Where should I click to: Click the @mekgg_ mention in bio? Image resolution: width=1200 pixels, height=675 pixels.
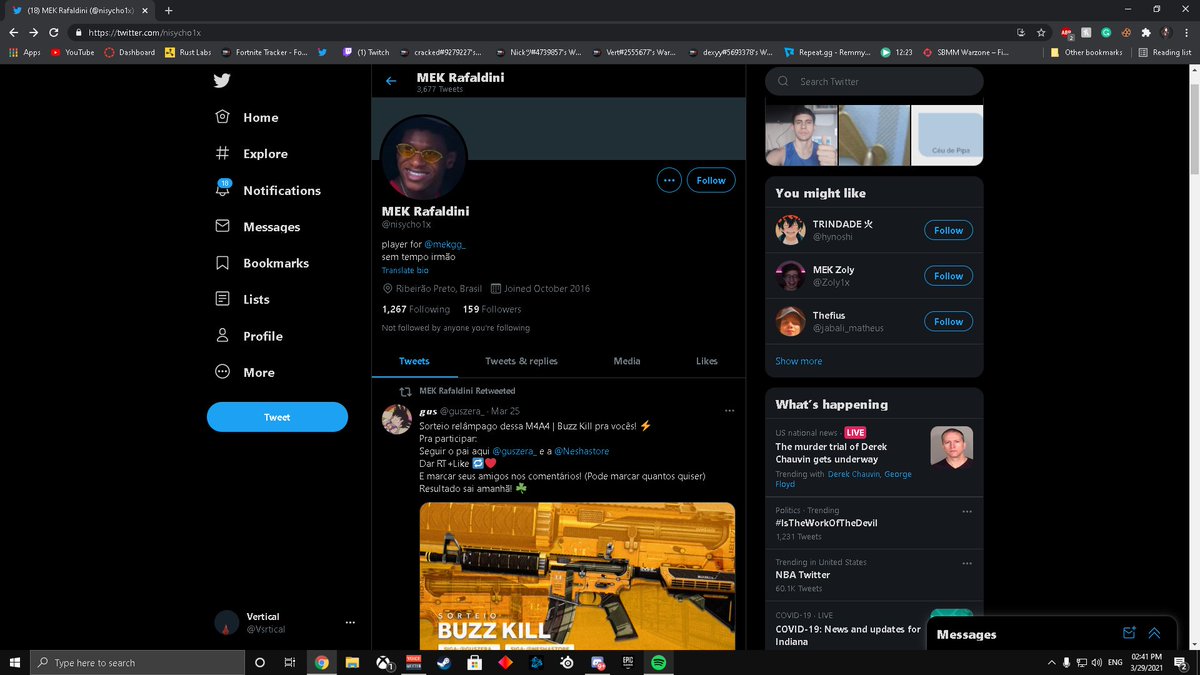pyautogui.click(x=445, y=244)
